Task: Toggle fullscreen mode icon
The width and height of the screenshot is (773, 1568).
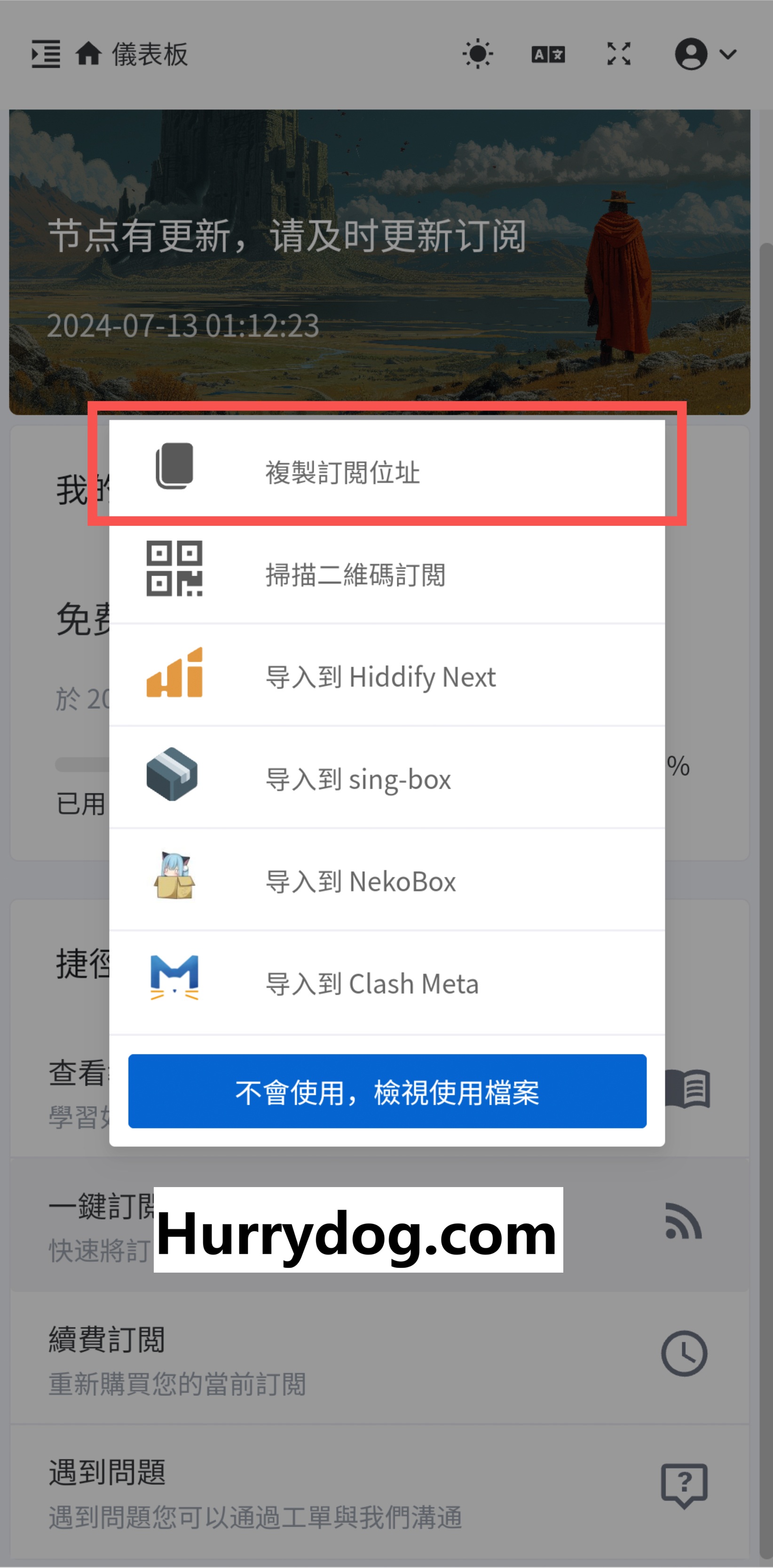Action: [618, 54]
